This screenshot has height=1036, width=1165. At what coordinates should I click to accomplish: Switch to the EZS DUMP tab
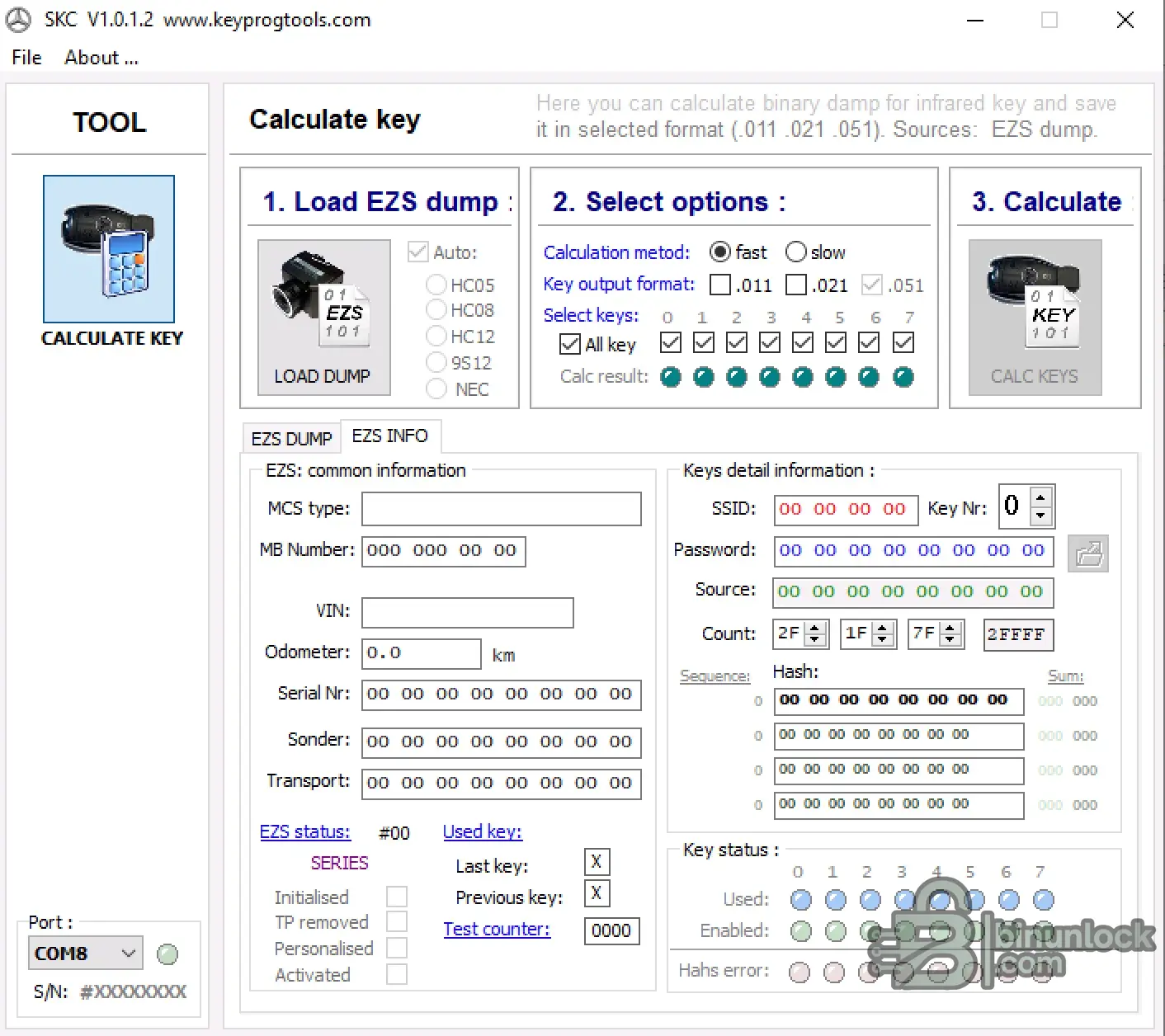[x=291, y=439]
